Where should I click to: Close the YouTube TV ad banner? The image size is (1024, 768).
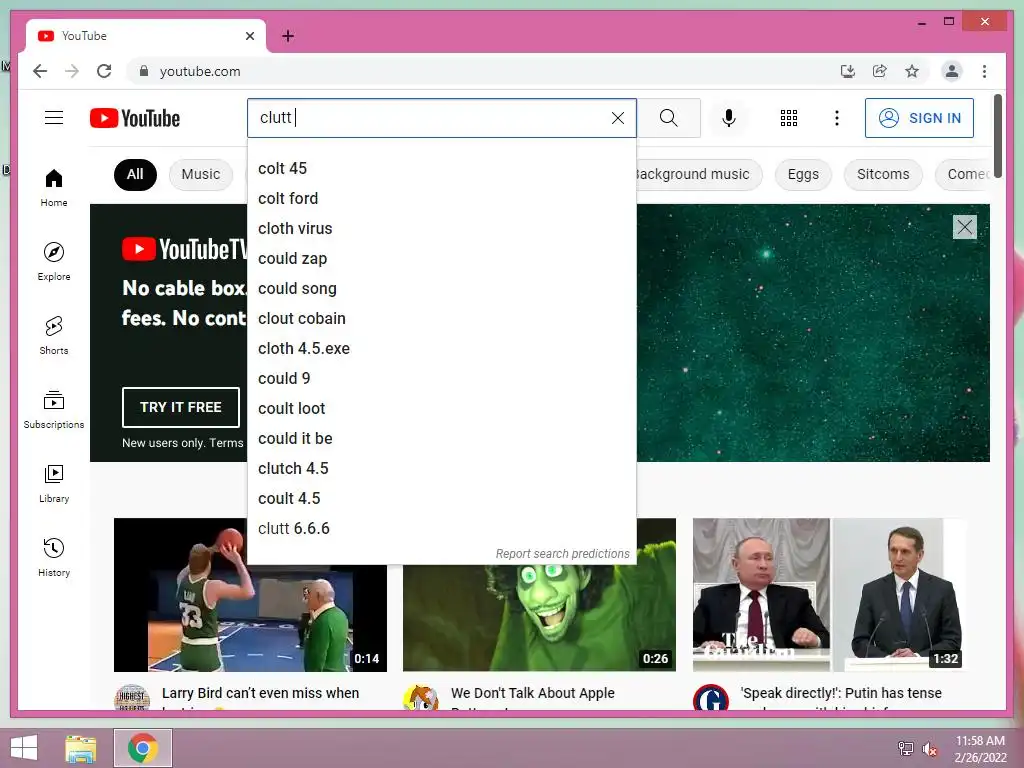point(965,227)
